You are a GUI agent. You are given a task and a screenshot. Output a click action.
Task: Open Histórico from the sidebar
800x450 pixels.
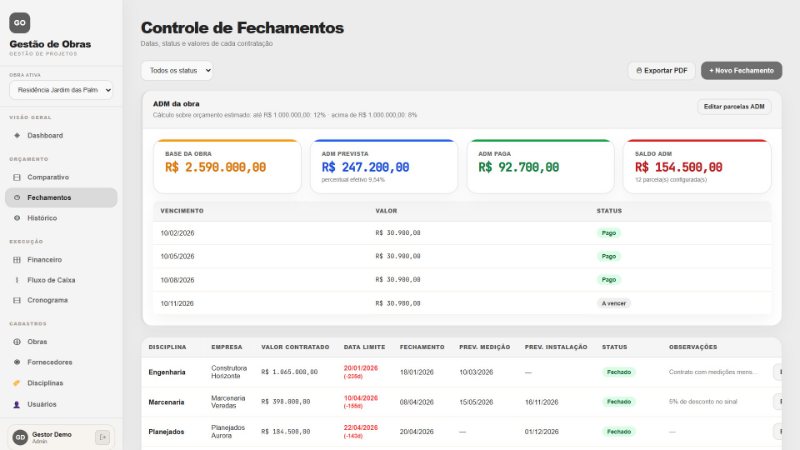pyautogui.click(x=61, y=218)
